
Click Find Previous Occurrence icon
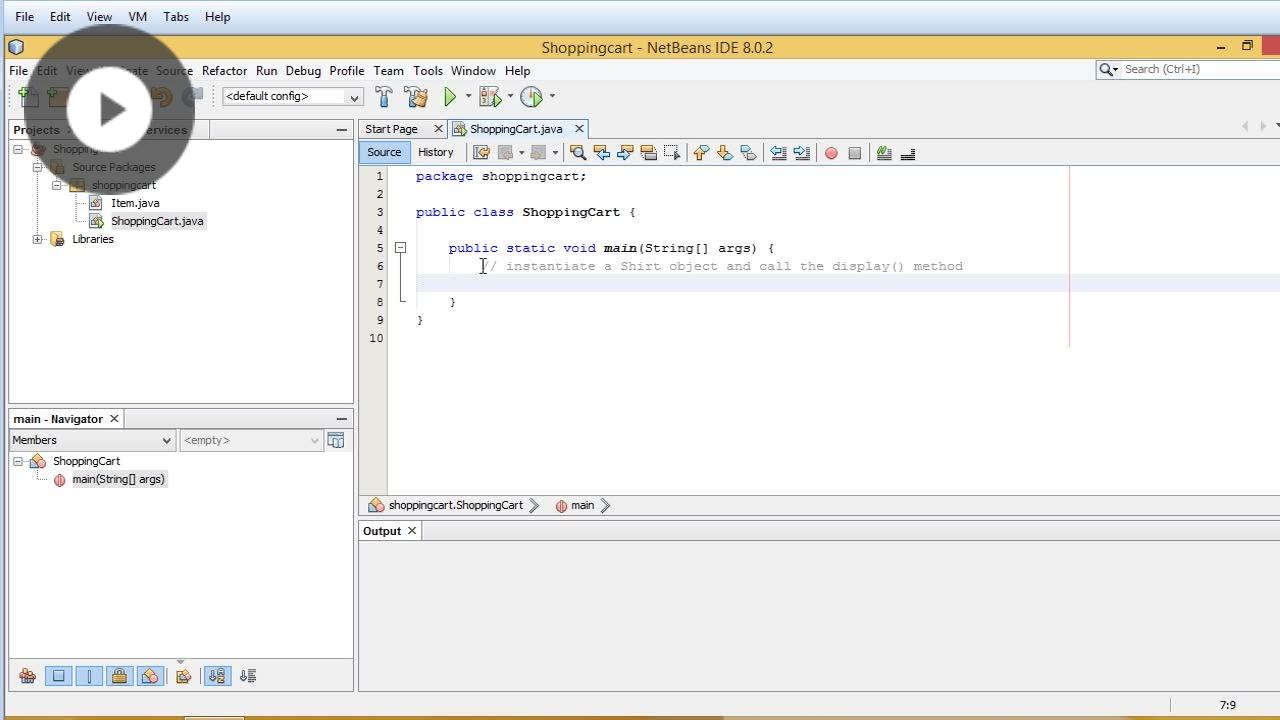coord(601,153)
